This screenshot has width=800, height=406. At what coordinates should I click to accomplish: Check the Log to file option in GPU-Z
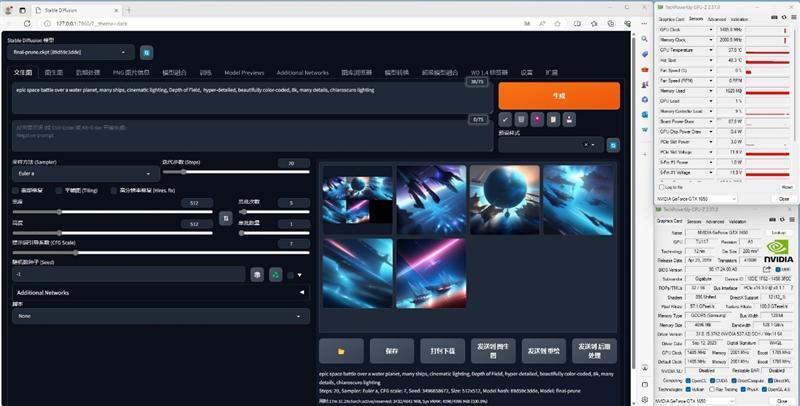pos(659,185)
